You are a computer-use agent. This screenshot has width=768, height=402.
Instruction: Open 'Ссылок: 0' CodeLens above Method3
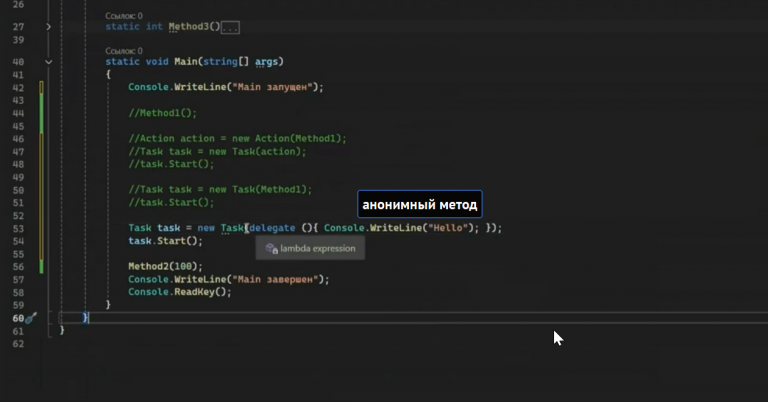pyautogui.click(x=124, y=16)
